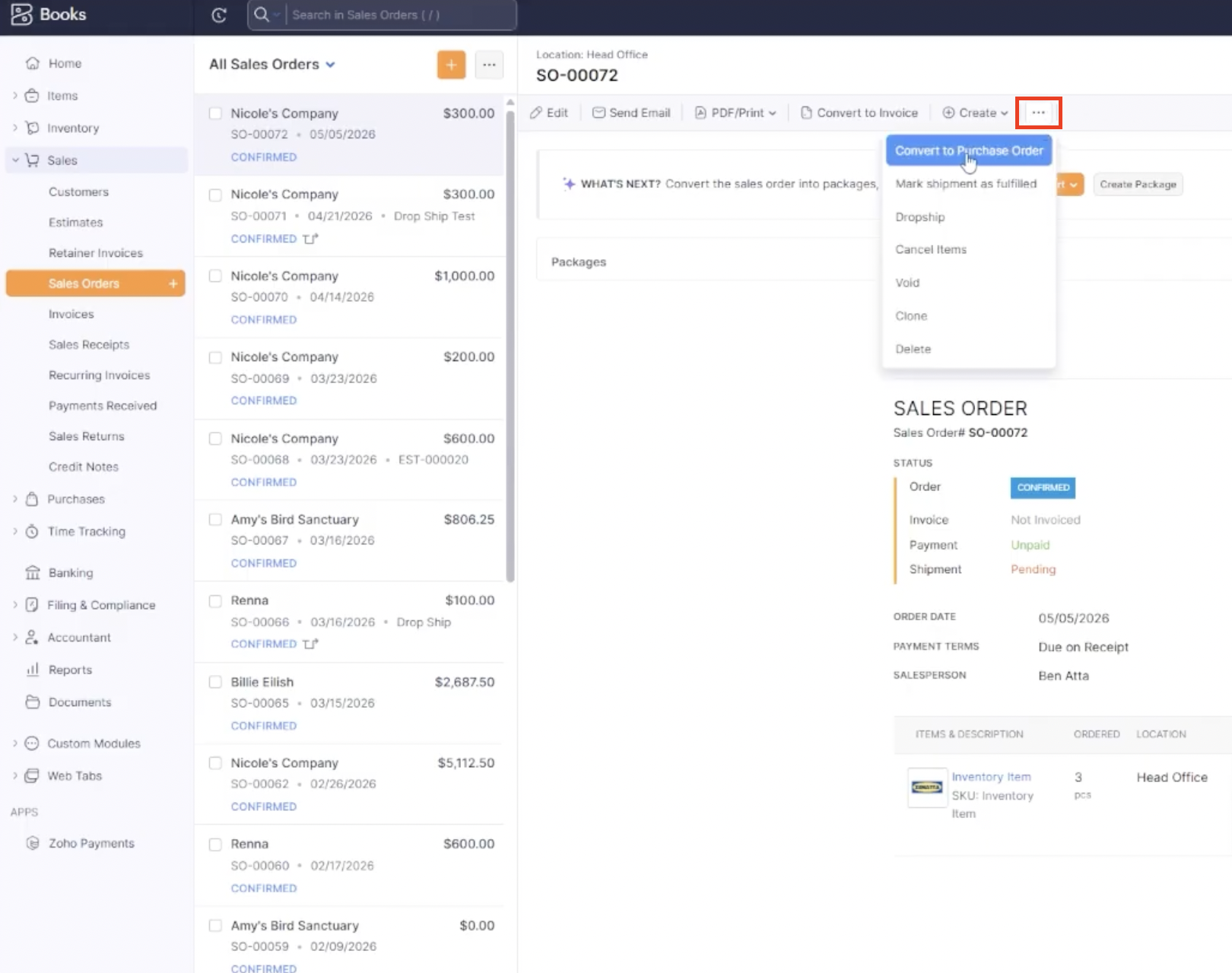Expand the Items sidebar section
The image size is (1232, 973).
tap(14, 96)
